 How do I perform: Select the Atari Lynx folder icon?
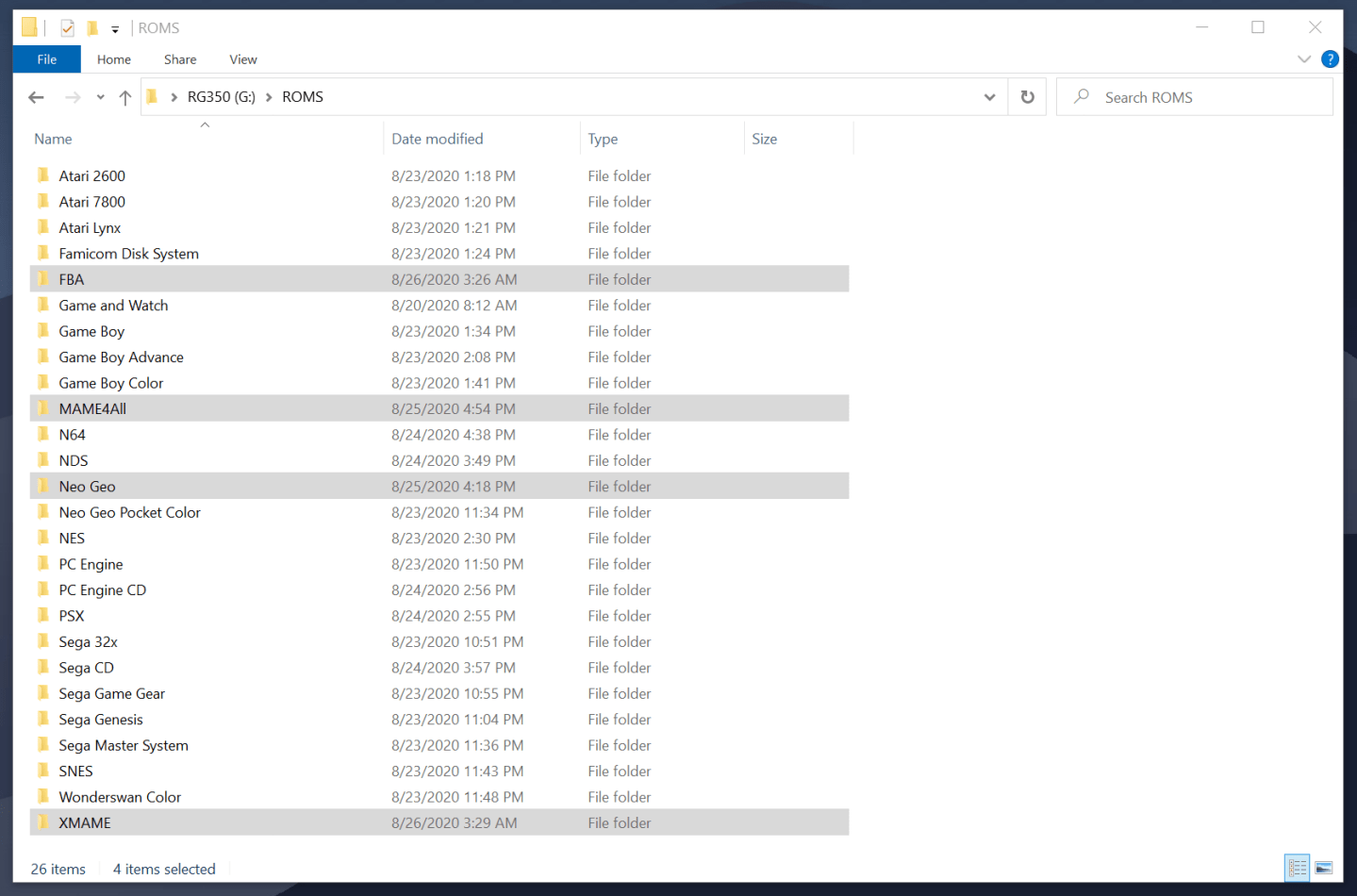coord(43,227)
